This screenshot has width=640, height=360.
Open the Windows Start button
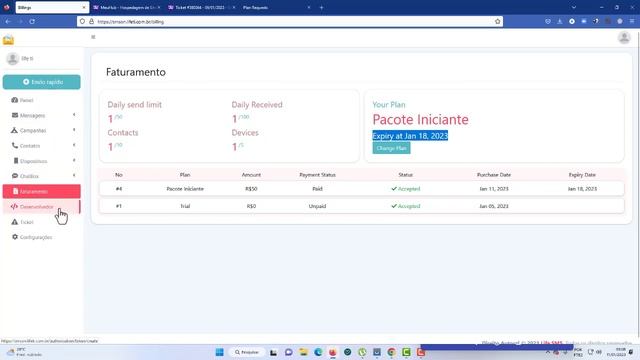[x=220, y=352]
